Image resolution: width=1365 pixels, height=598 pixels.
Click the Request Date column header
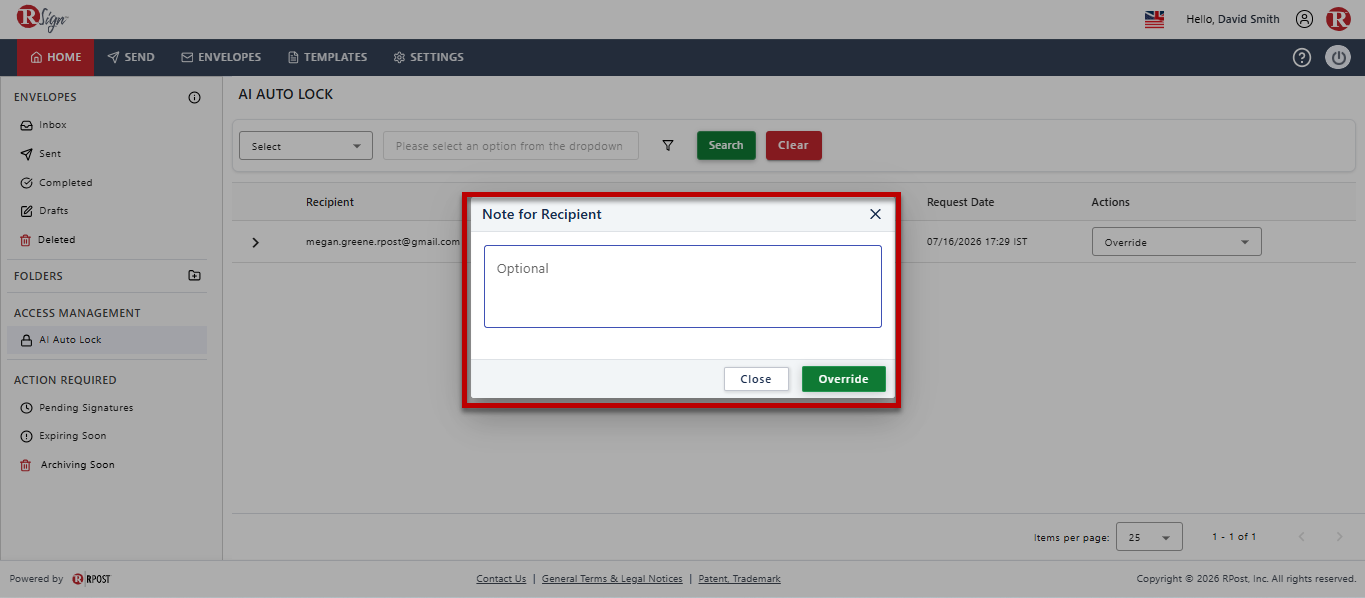tap(960, 202)
